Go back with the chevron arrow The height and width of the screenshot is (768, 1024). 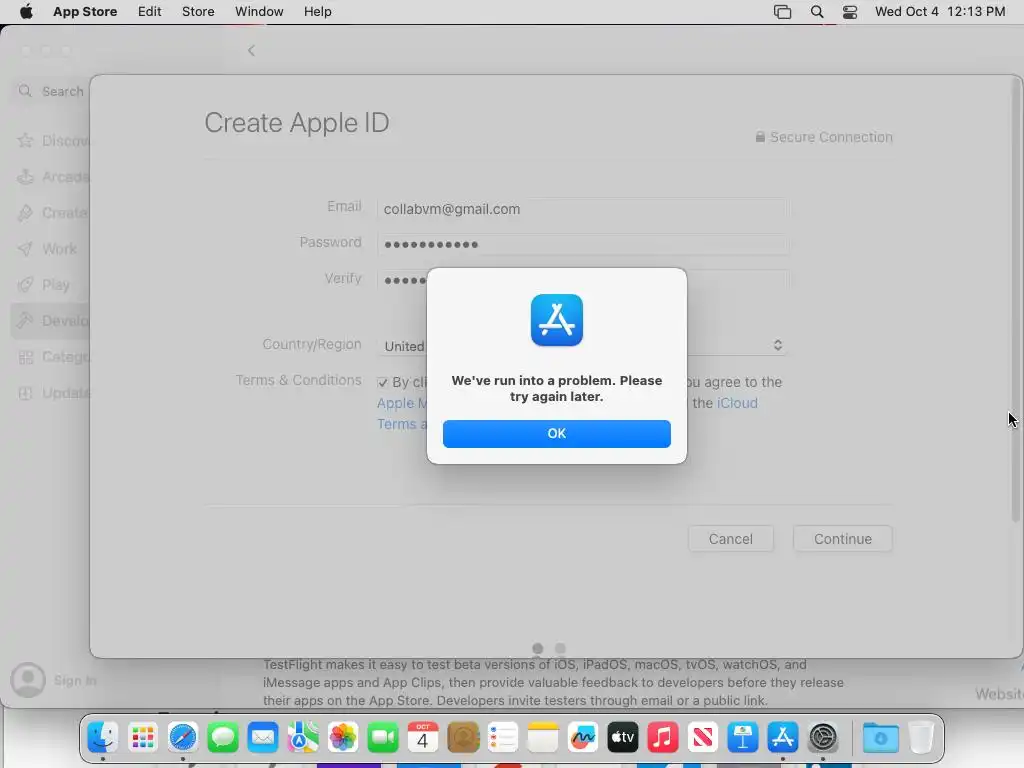pyautogui.click(x=251, y=50)
